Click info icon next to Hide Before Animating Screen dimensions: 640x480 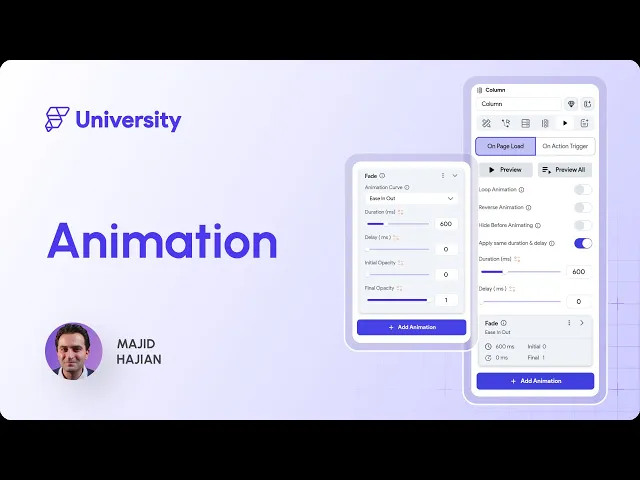(538, 226)
